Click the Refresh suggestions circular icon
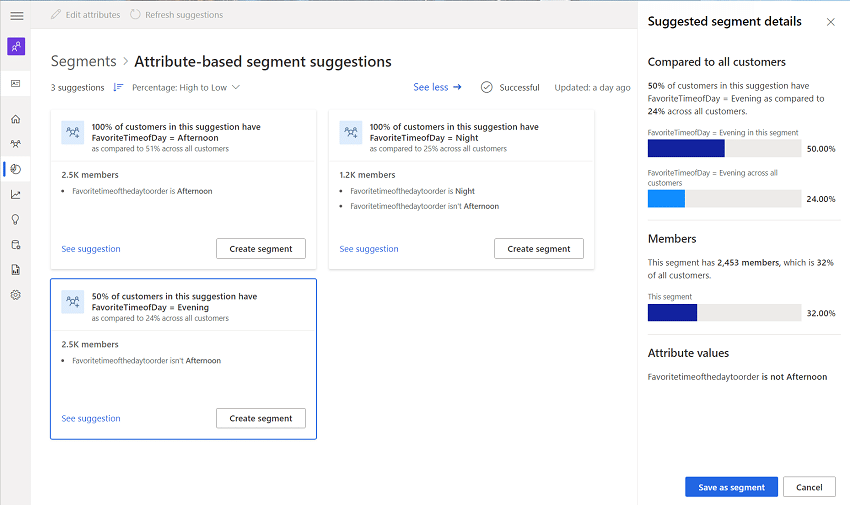Image resolution: width=850 pixels, height=505 pixels. click(135, 15)
